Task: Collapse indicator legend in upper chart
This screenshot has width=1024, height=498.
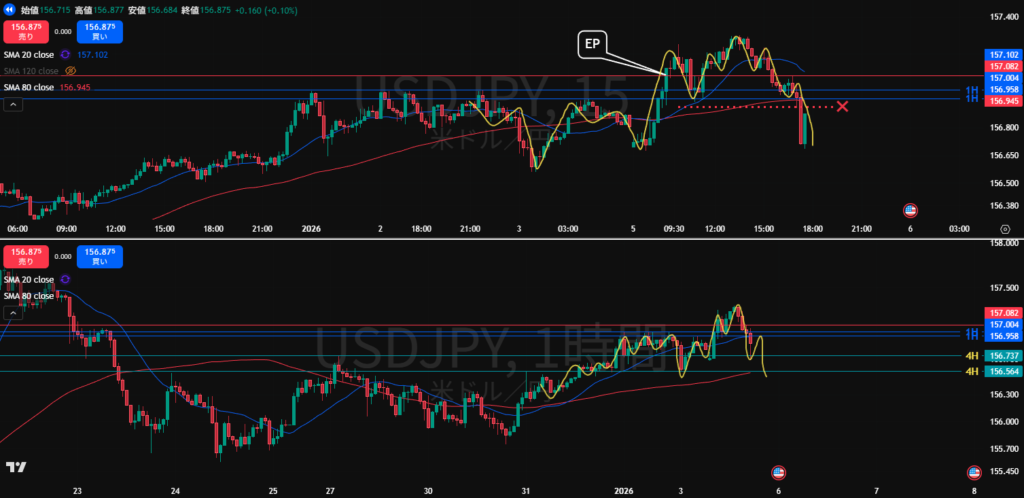Action: [11, 103]
